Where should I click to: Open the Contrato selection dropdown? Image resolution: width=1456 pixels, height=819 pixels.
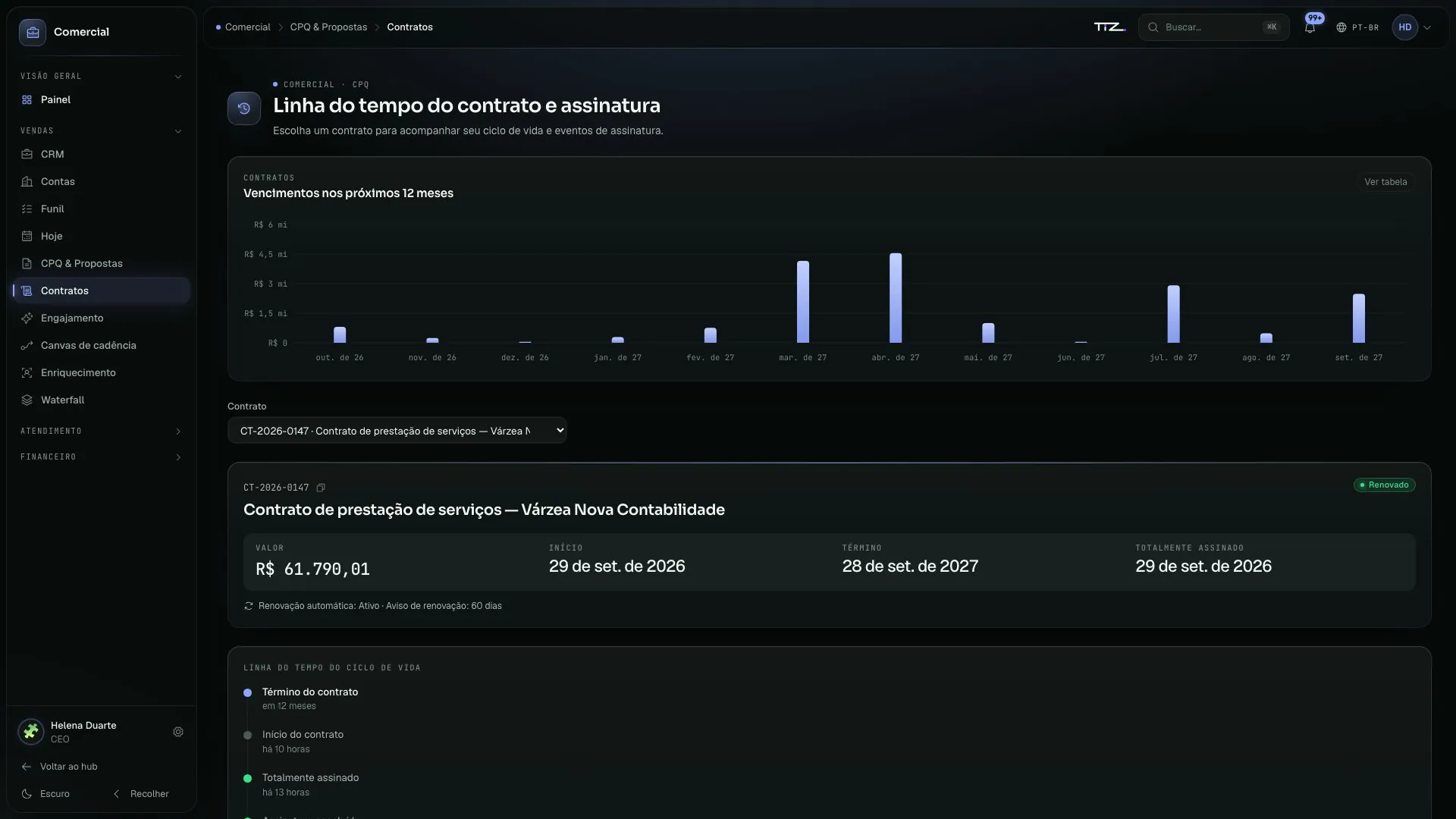[397, 431]
